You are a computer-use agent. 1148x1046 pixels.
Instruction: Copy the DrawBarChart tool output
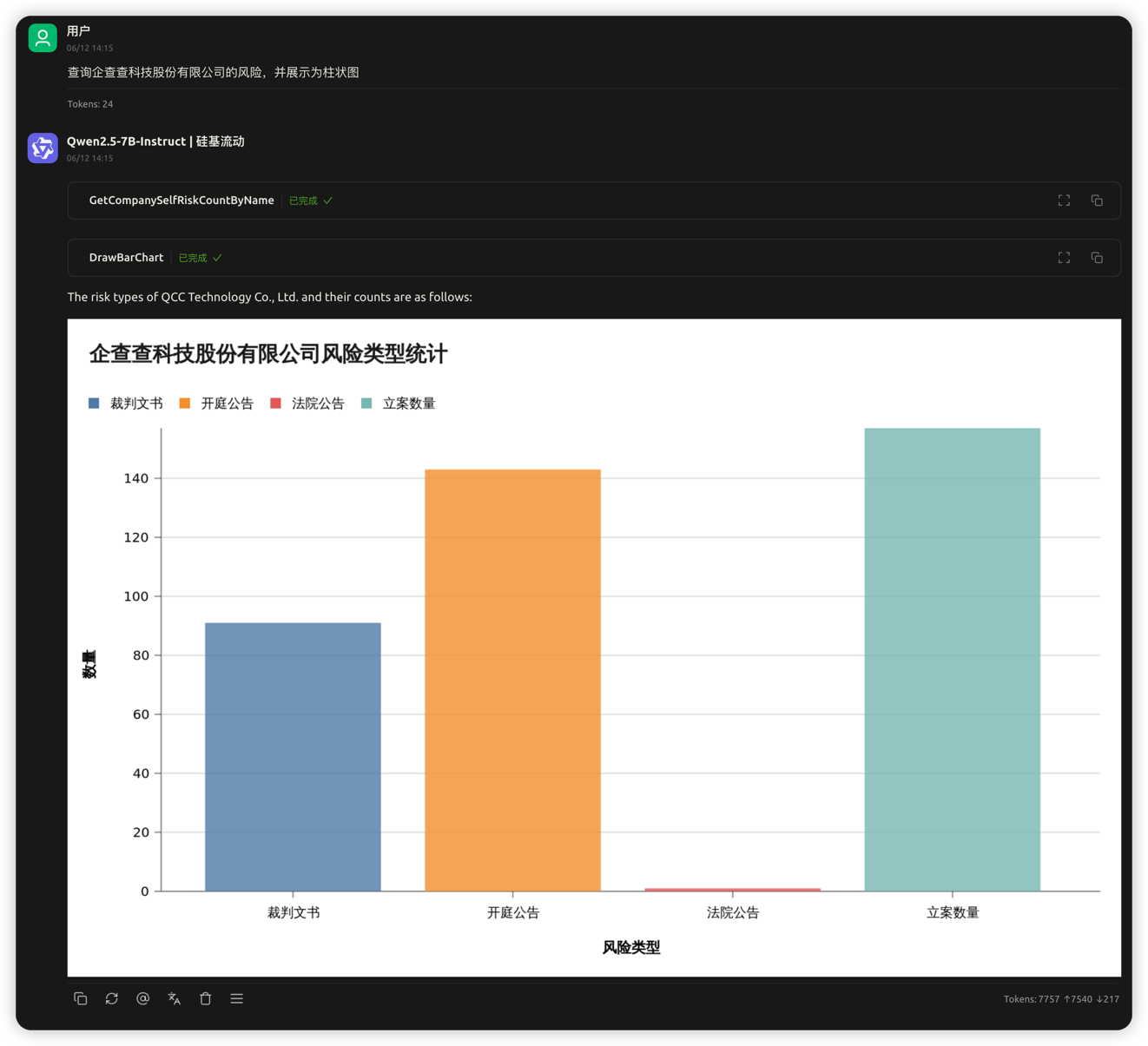pyautogui.click(x=1097, y=258)
